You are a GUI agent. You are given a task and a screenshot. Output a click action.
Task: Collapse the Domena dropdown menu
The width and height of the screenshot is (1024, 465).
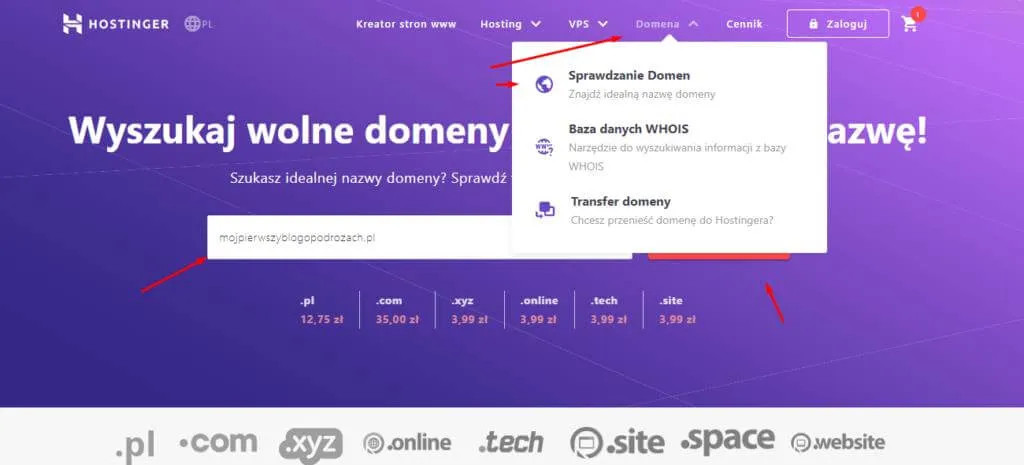pos(666,24)
